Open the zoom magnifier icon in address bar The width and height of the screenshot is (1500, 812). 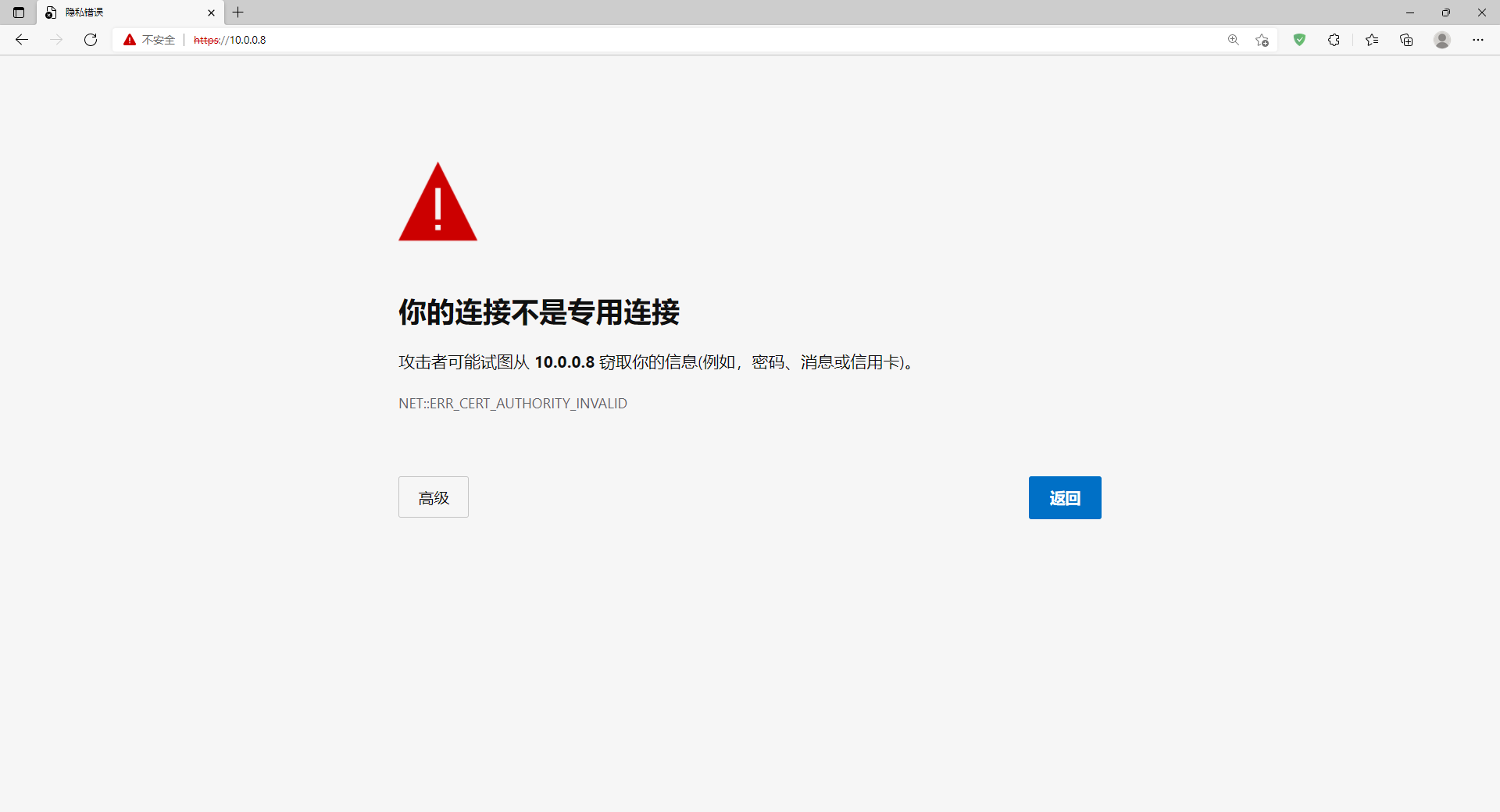1234,40
